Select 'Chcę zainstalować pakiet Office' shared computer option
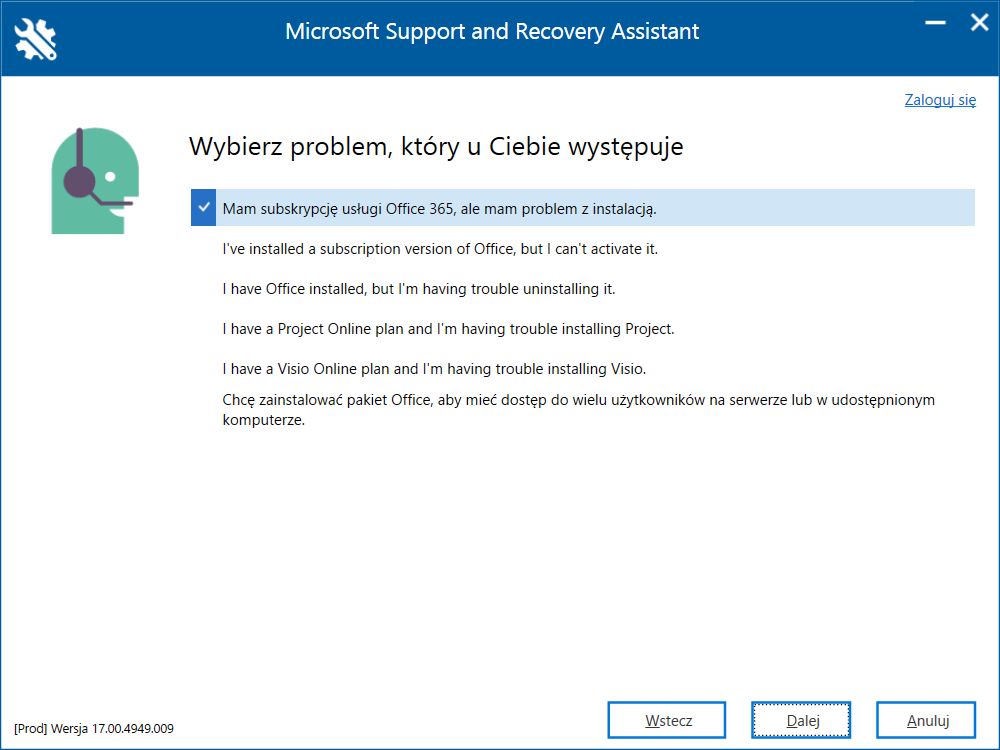The height and width of the screenshot is (750, 1000). [x=578, y=409]
